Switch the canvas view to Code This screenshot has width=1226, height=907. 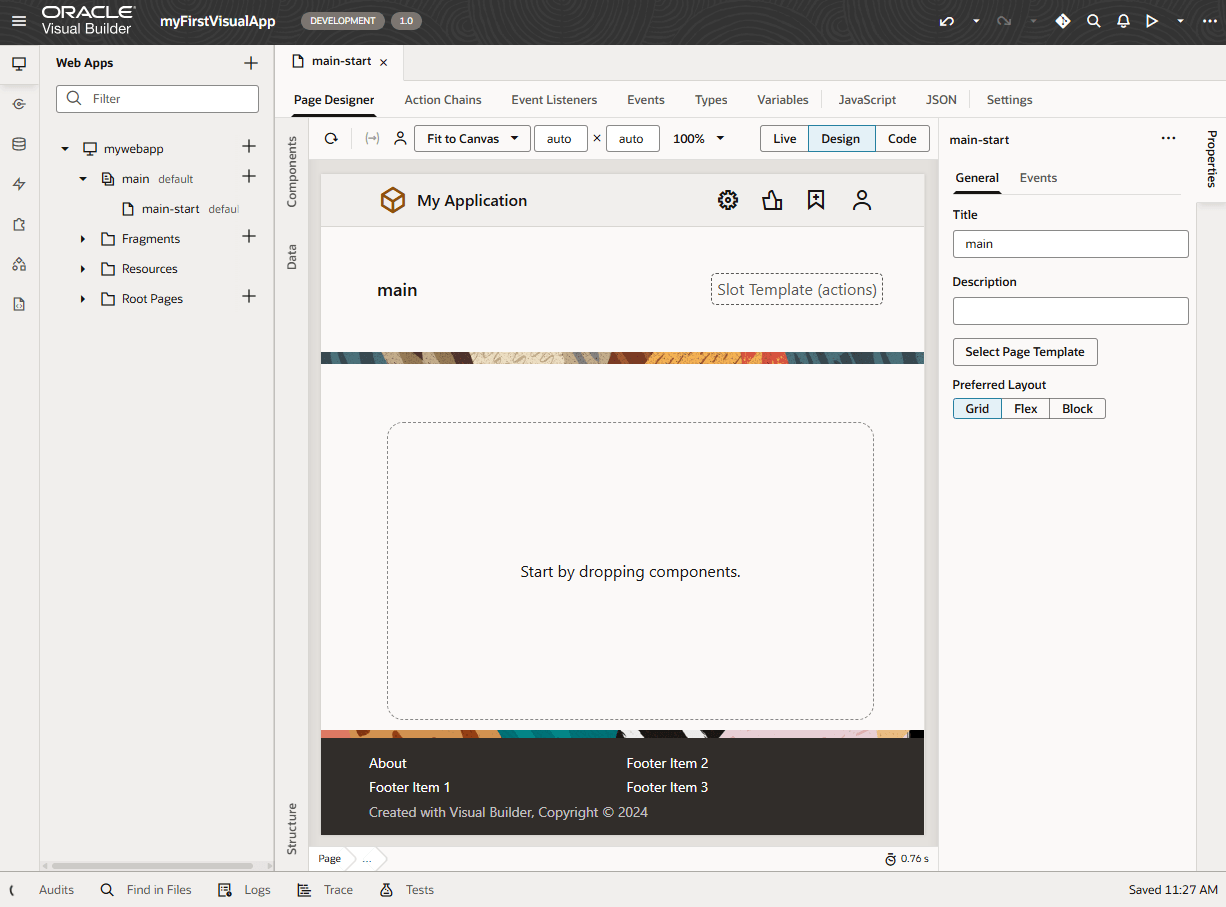901,138
